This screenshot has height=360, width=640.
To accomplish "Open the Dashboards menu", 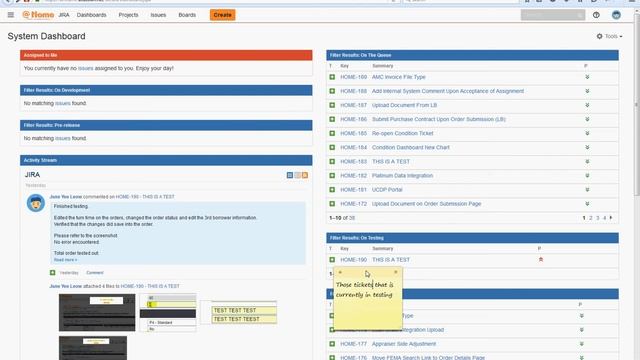I will 91,15.
